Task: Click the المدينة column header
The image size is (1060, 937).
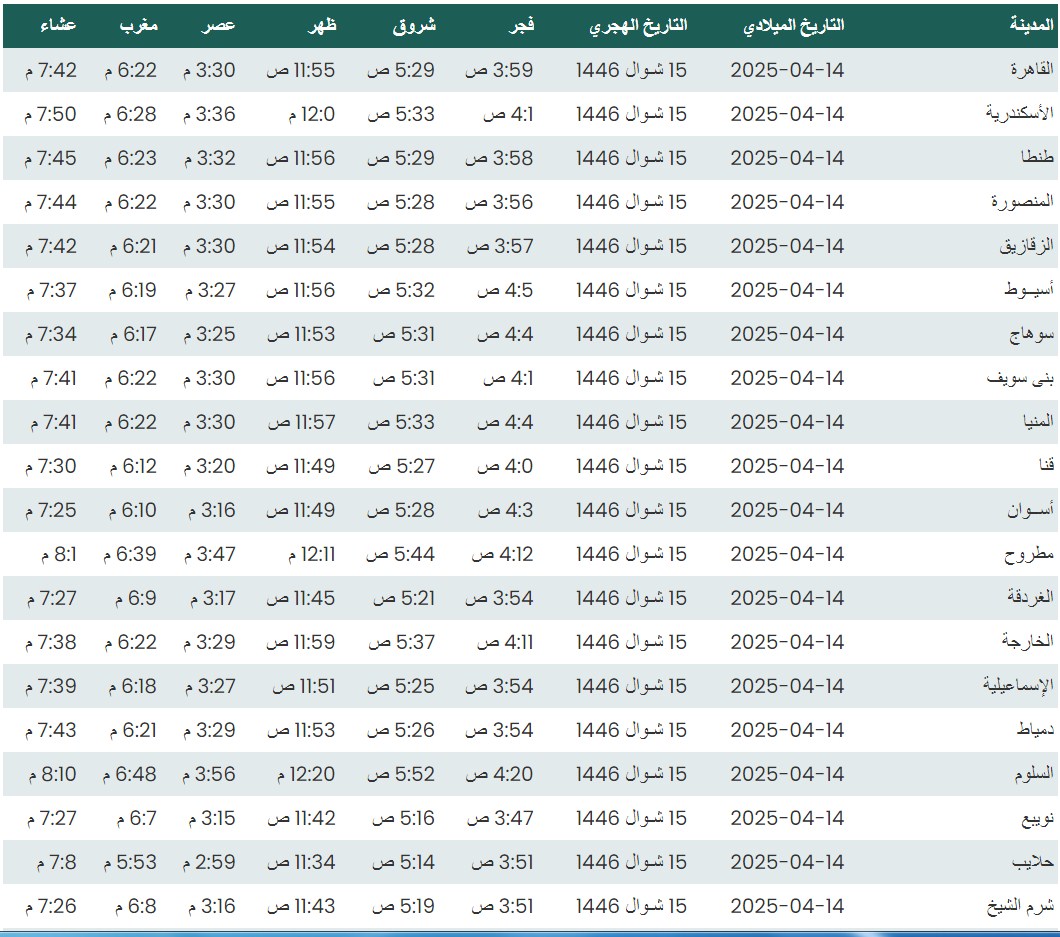Action: (1030, 26)
